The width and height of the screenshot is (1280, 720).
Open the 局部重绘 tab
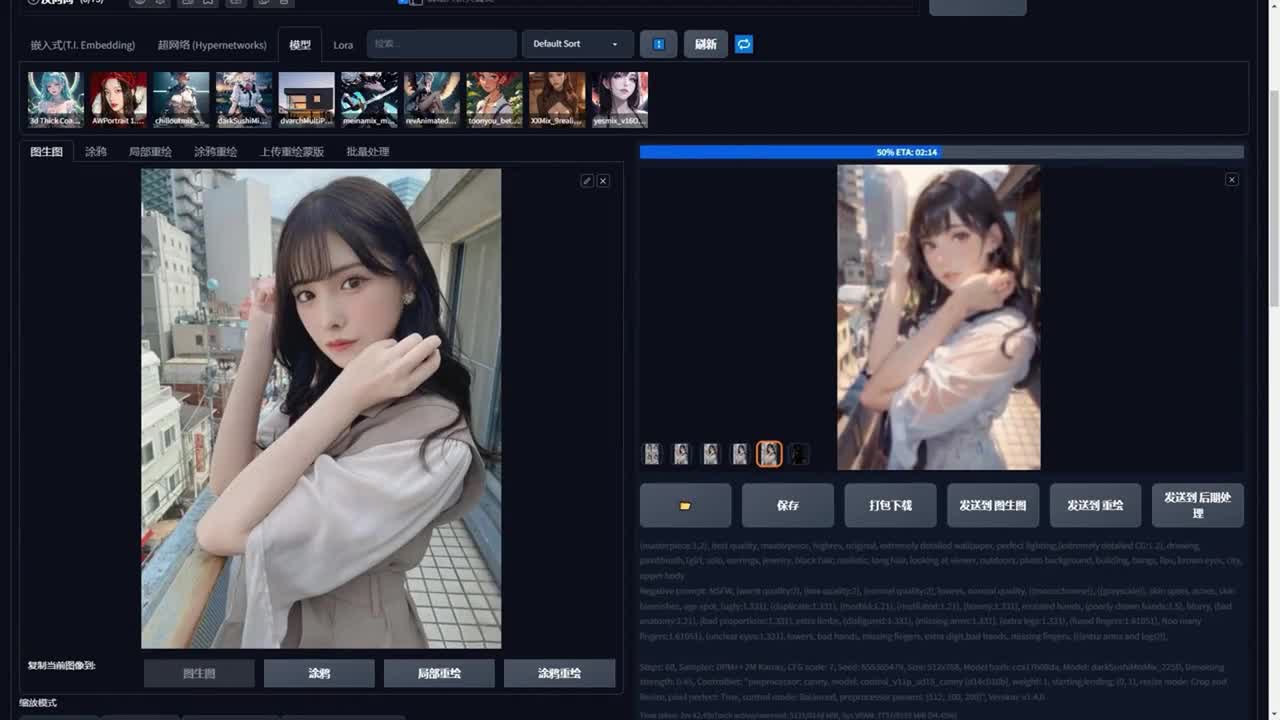click(x=150, y=152)
